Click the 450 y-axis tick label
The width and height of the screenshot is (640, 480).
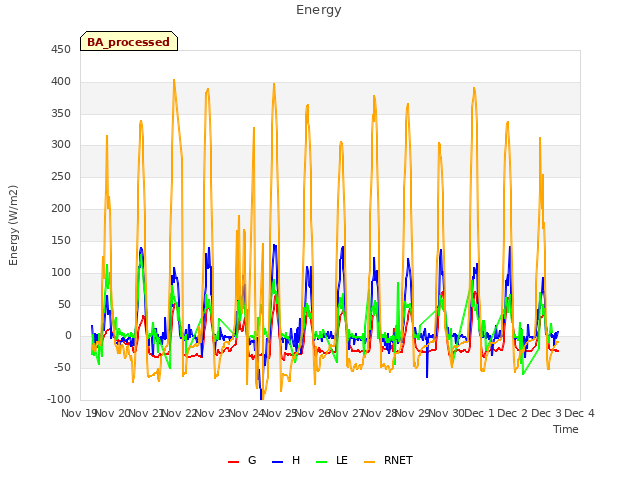[61, 50]
